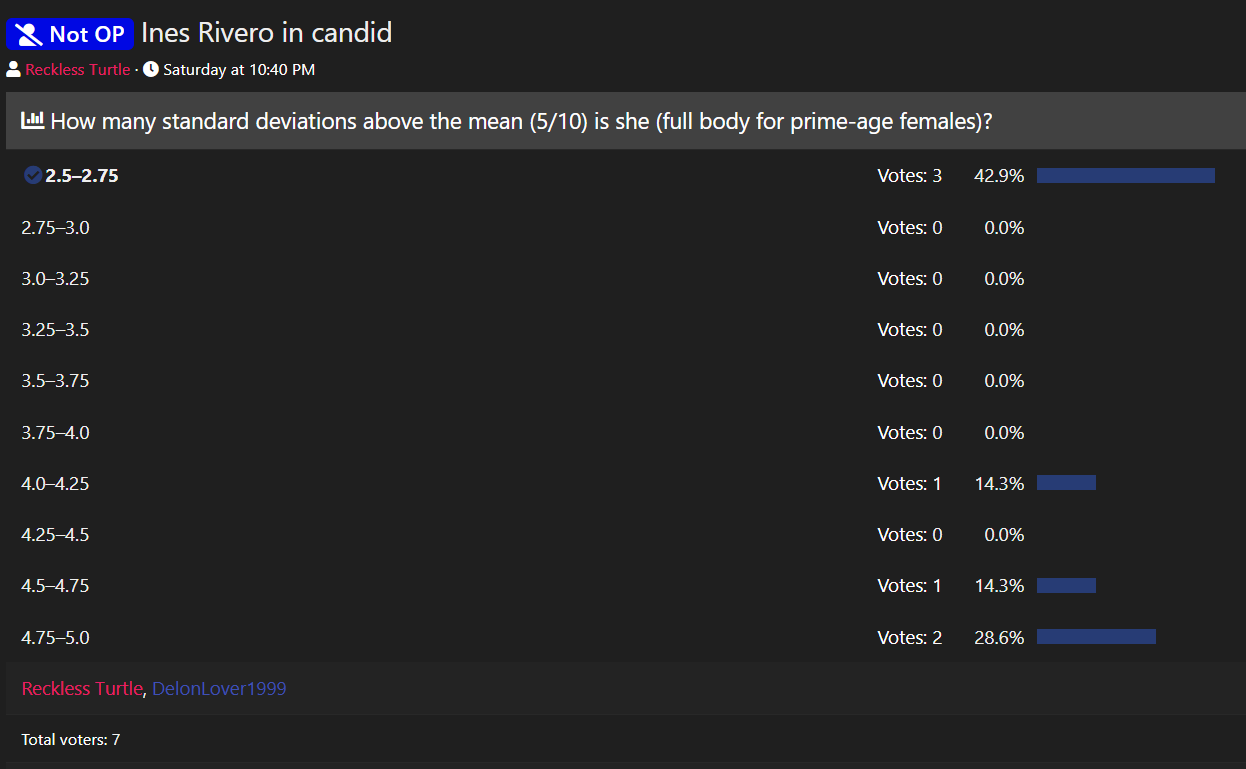The width and height of the screenshot is (1246, 769).
Task: Open Reckless Turtle's profile from the post header
Action: [x=78, y=70]
